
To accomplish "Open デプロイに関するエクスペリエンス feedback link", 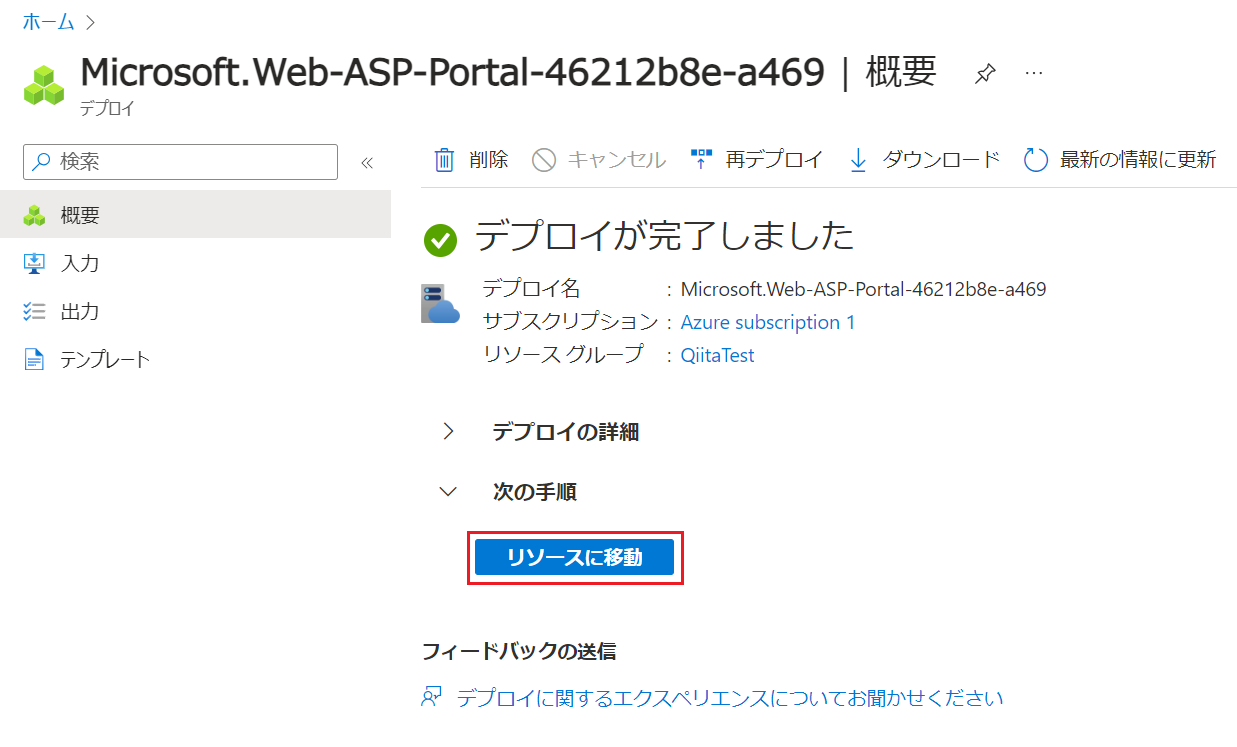I will [730, 697].
